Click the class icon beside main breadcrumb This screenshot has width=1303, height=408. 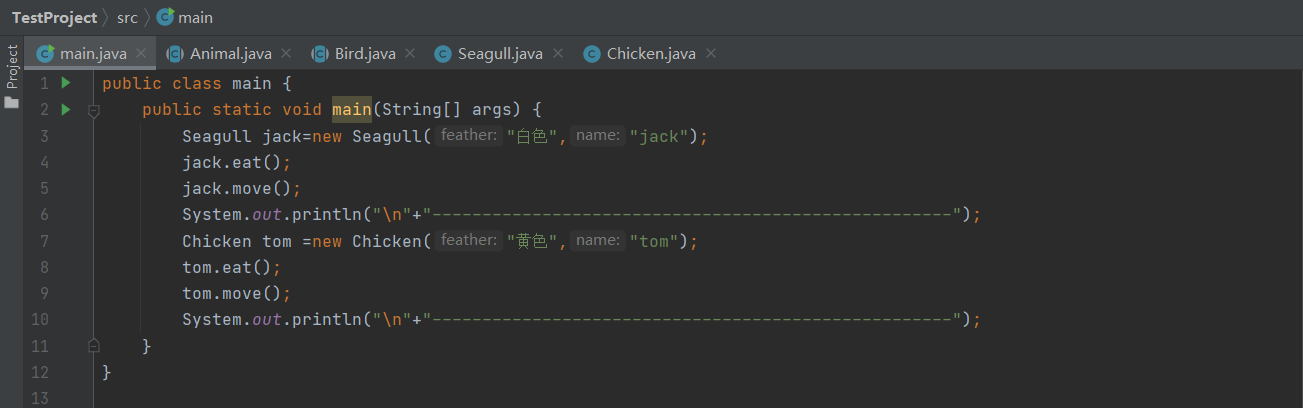(165, 17)
